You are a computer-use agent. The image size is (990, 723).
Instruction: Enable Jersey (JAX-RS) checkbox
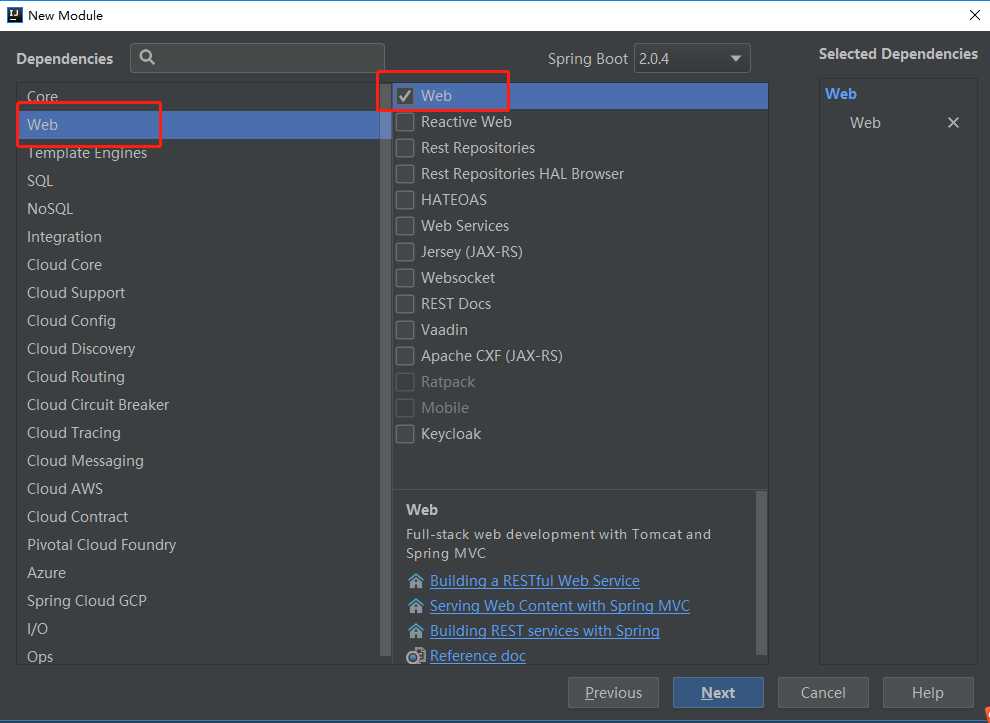pyautogui.click(x=405, y=252)
